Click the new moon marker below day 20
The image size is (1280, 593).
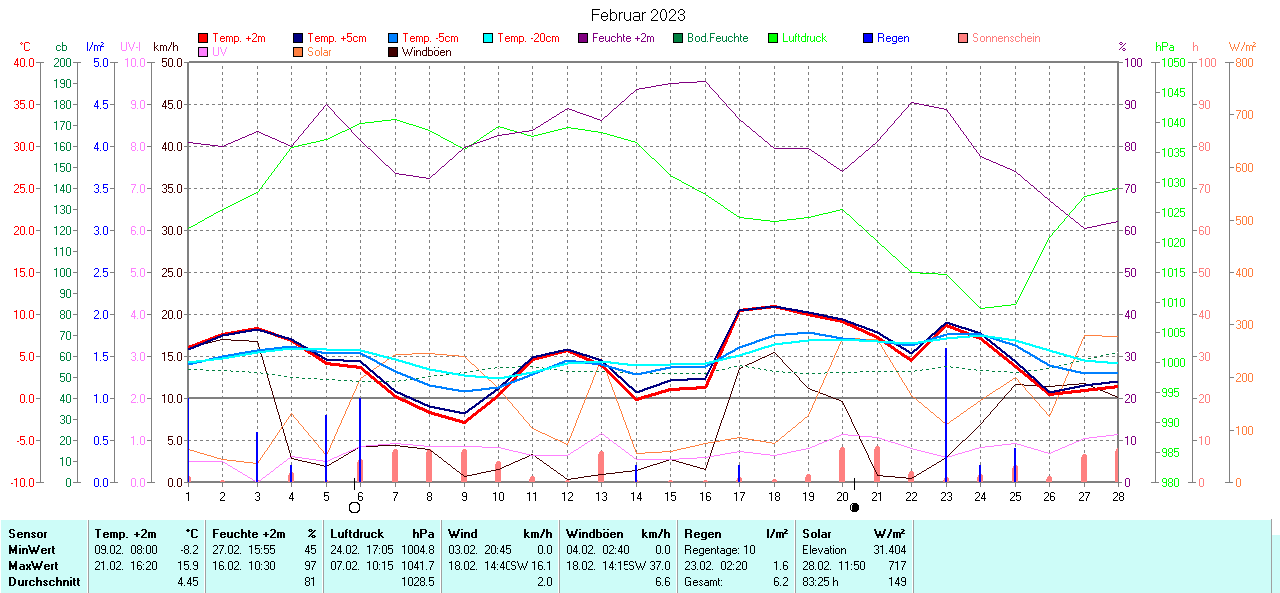point(854,508)
